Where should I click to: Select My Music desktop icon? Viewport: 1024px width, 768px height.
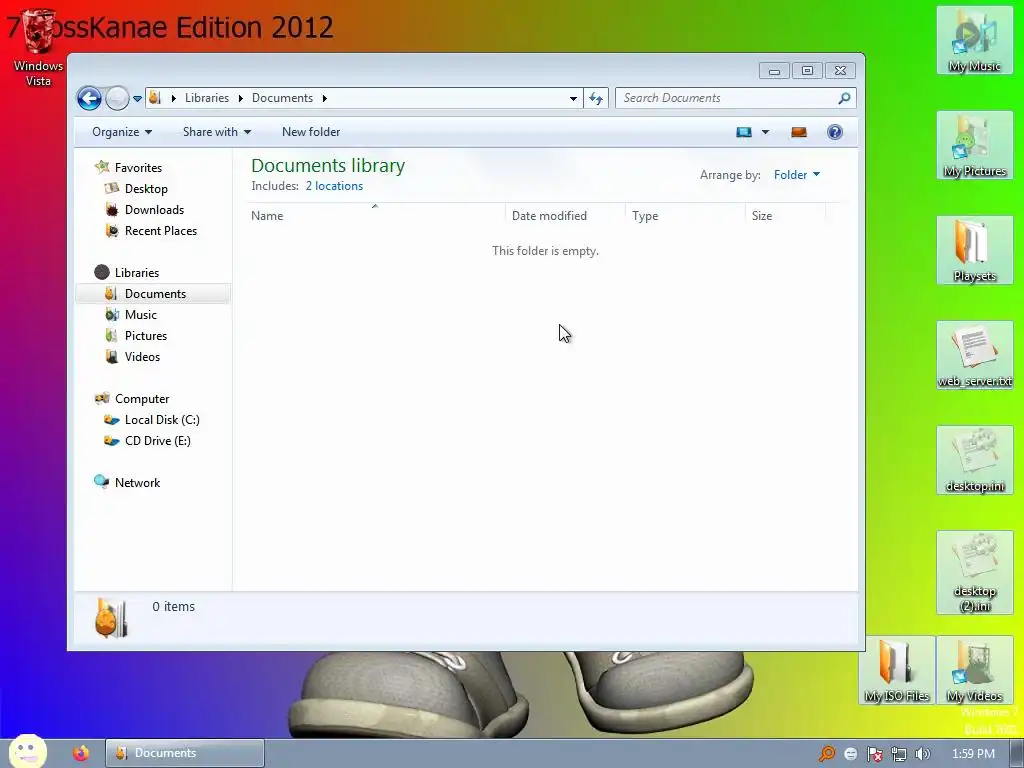pyautogui.click(x=974, y=40)
